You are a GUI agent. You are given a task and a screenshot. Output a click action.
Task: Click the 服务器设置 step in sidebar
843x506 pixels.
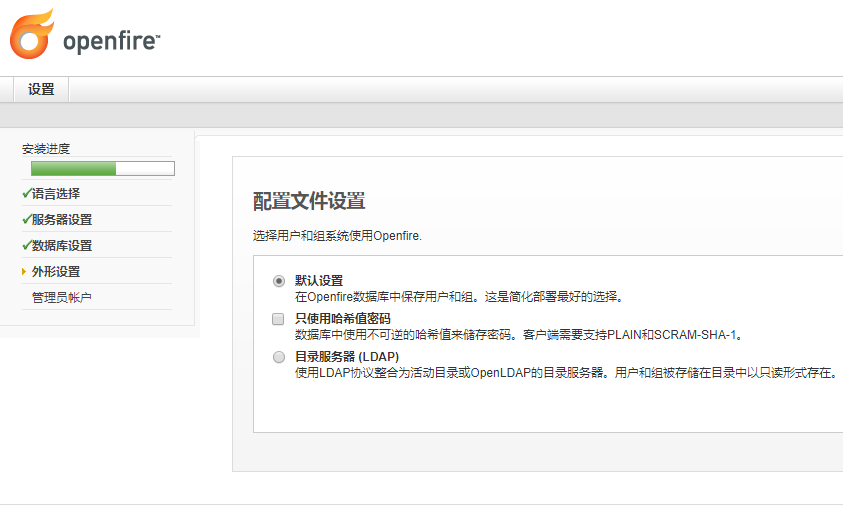(x=62, y=219)
